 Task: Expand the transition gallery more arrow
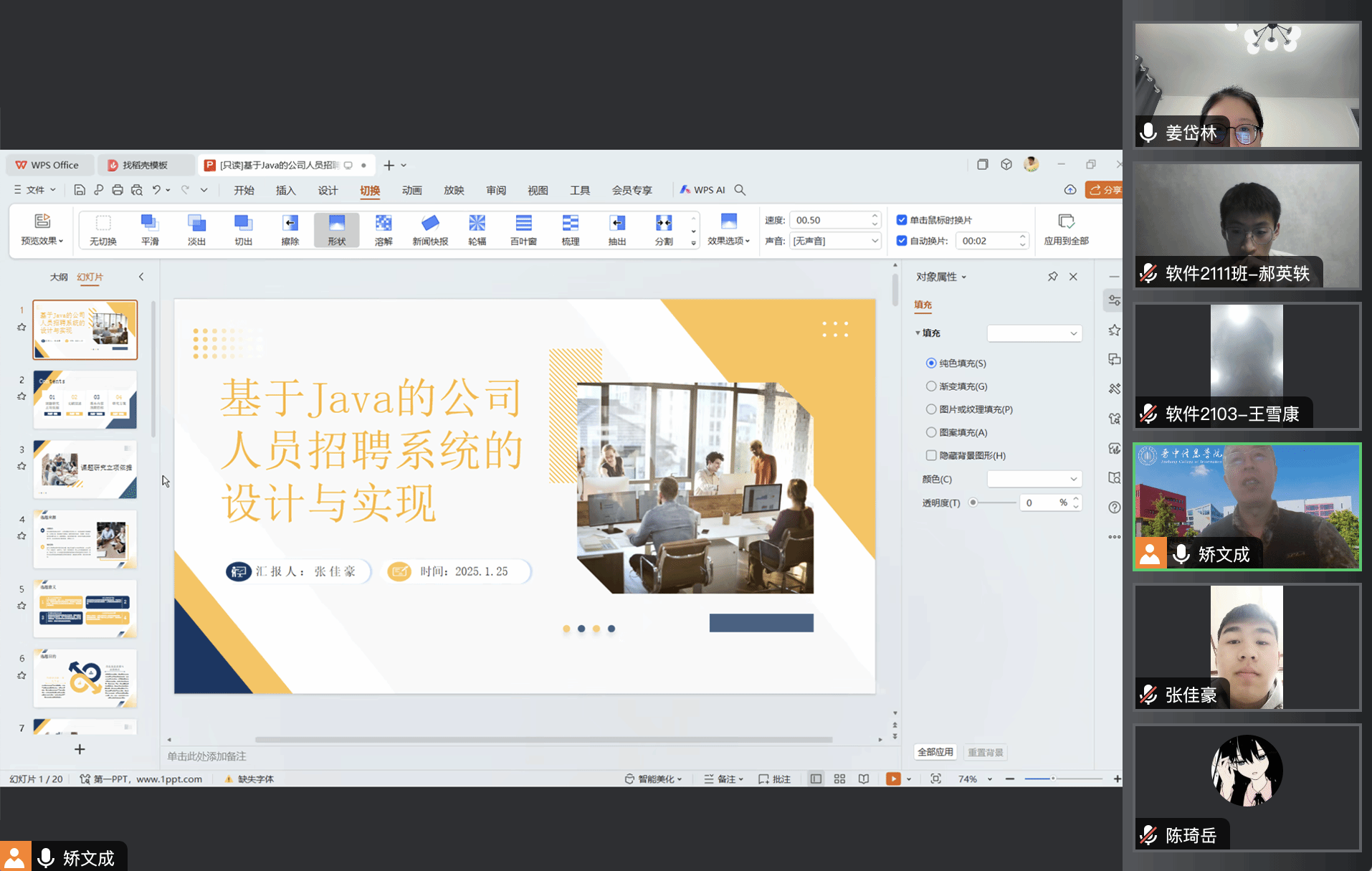[693, 243]
